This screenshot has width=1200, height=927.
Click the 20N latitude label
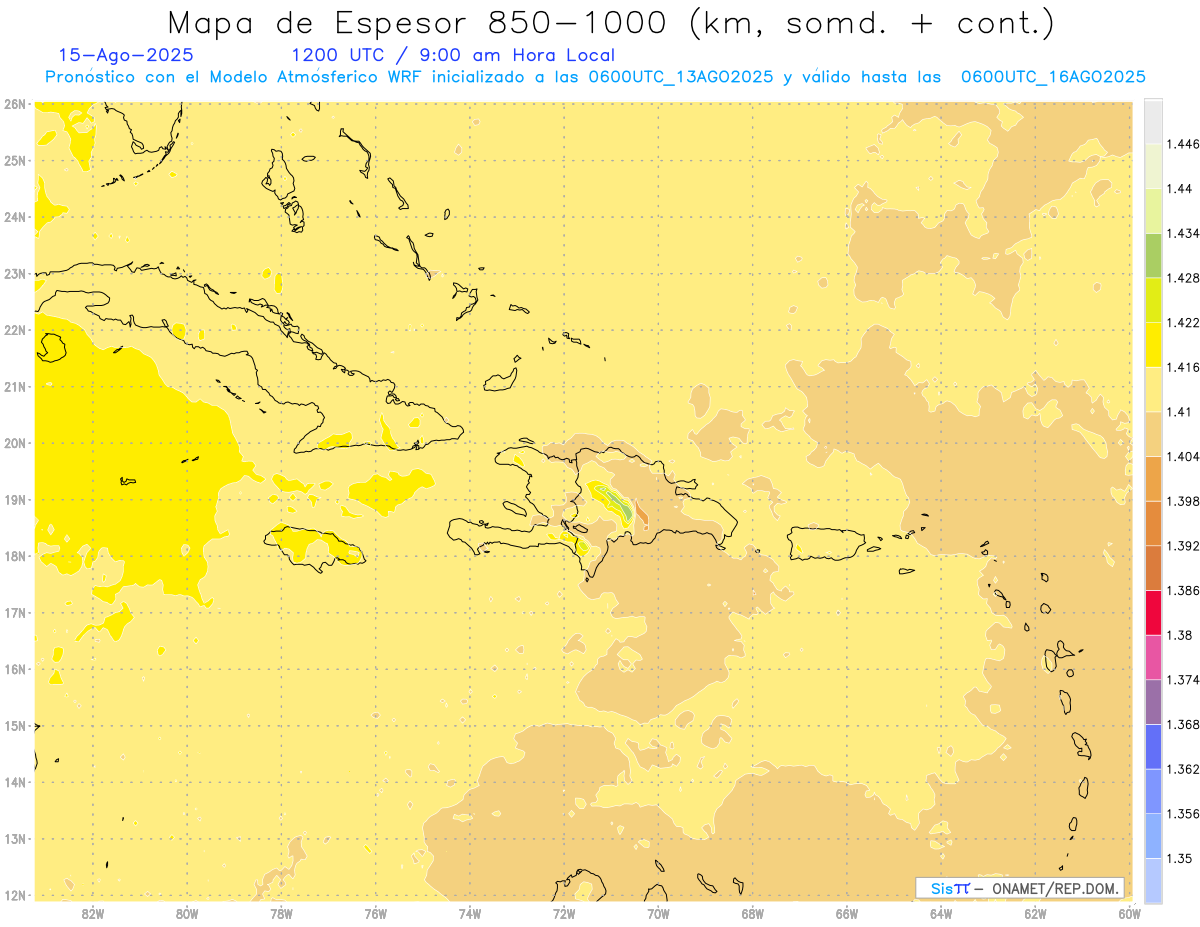(x=14, y=443)
